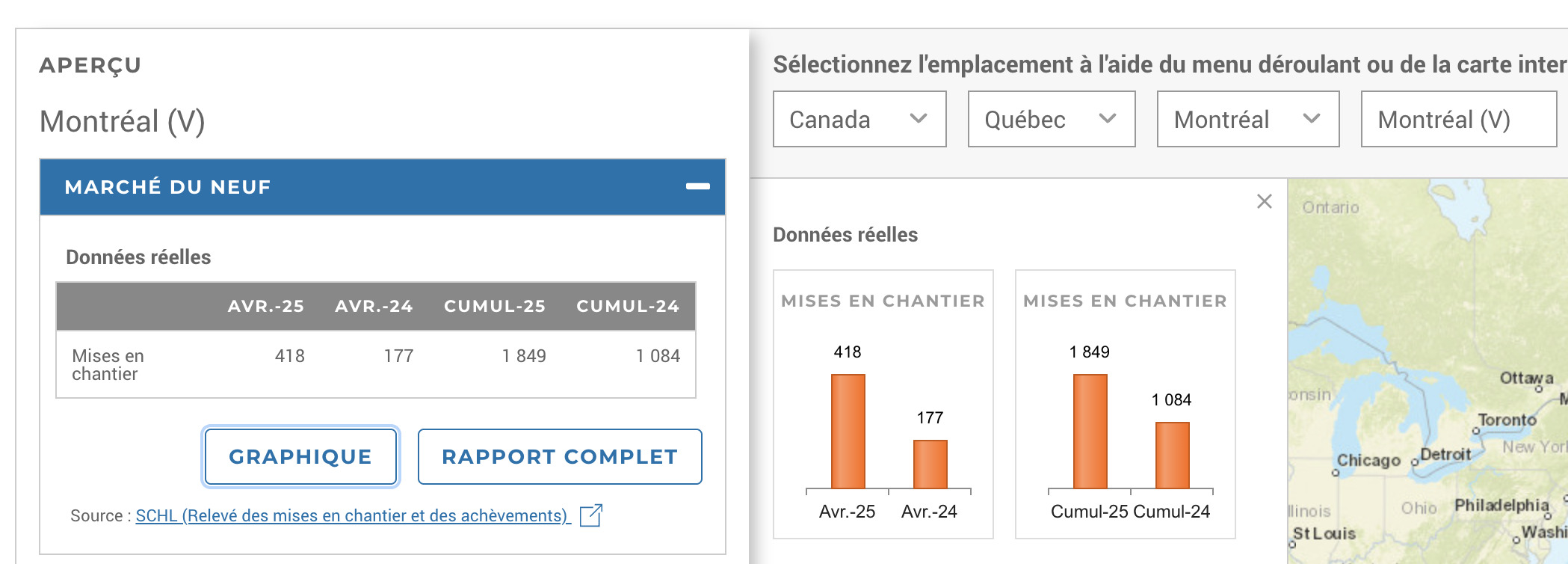The height and width of the screenshot is (564, 1568).
Task: Select the Cumul-24 bar in chart
Action: tap(1172, 455)
